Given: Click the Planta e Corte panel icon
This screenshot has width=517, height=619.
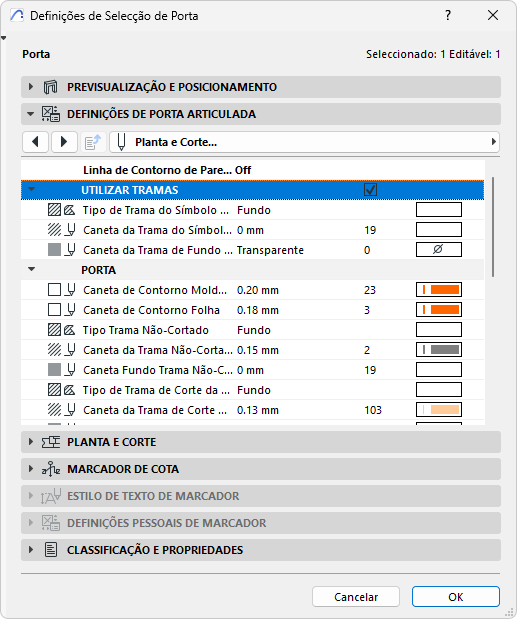Looking at the screenshot, I should pos(51,442).
